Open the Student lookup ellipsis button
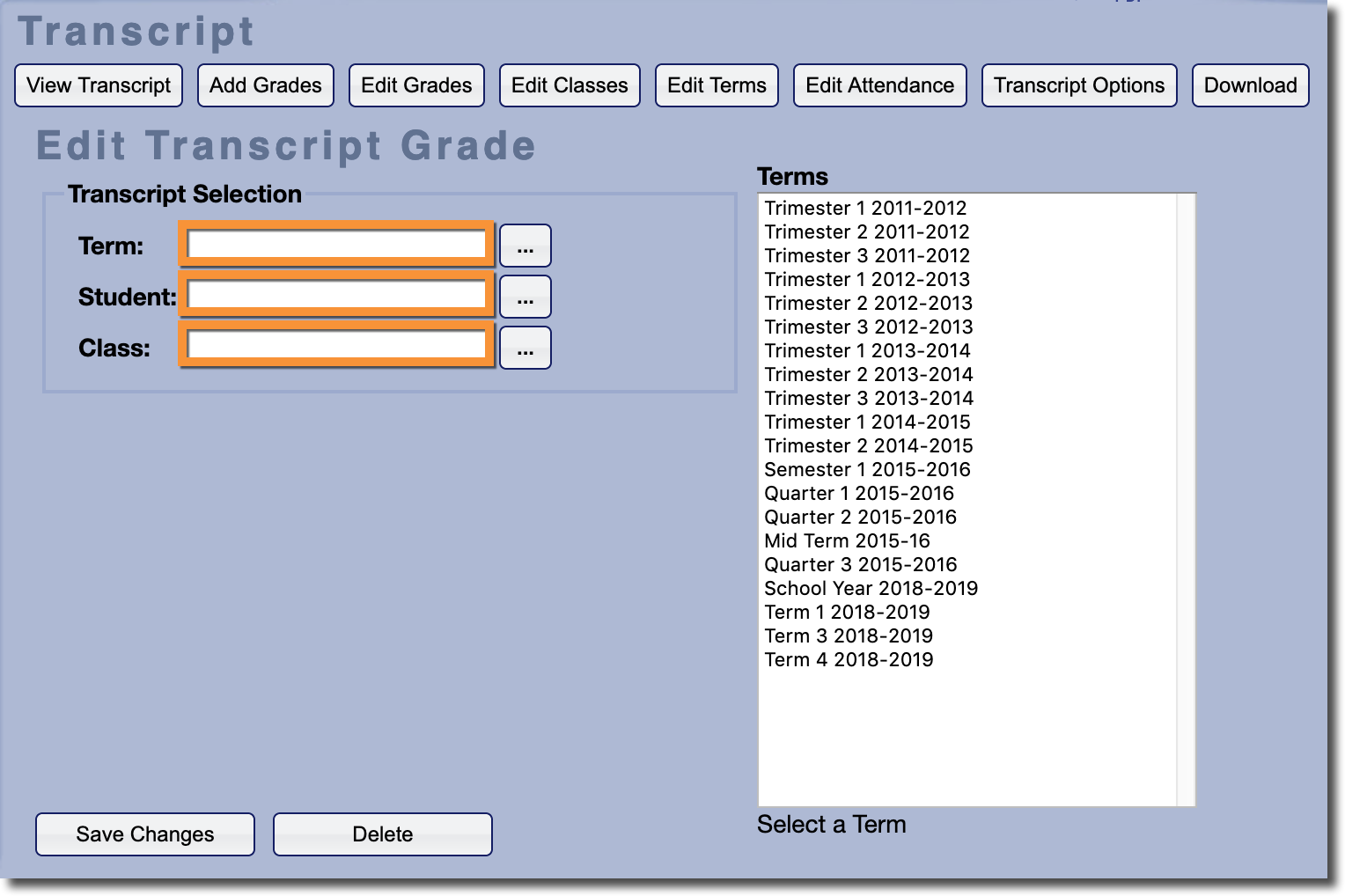Image resolution: width=1345 pixels, height=896 pixels. coord(525,297)
